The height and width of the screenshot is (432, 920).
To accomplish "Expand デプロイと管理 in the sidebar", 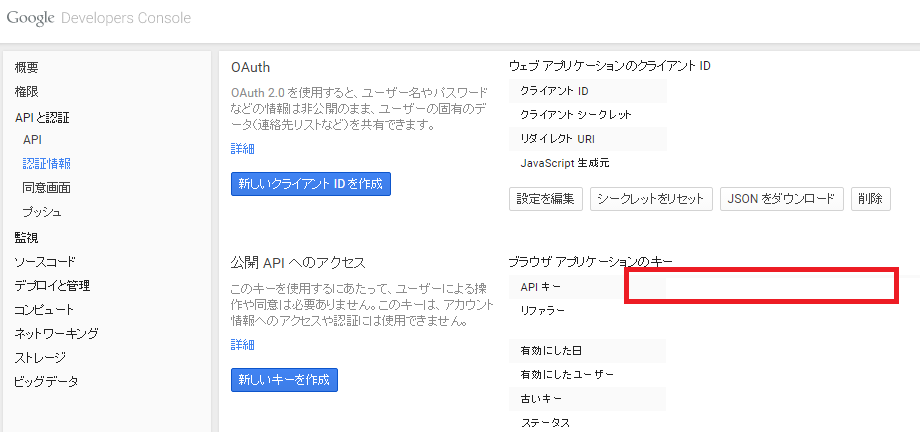I will click(x=52, y=286).
